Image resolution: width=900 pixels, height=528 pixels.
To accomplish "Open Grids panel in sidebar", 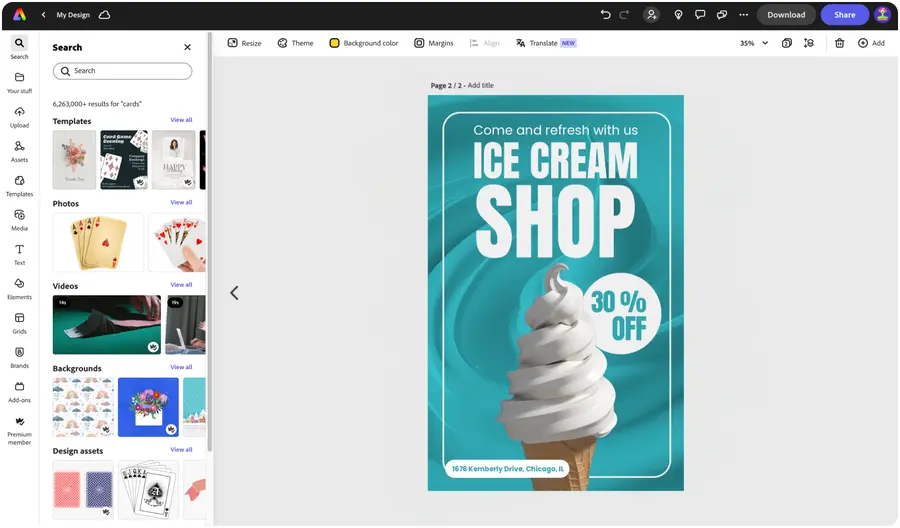I will pyautogui.click(x=19, y=322).
